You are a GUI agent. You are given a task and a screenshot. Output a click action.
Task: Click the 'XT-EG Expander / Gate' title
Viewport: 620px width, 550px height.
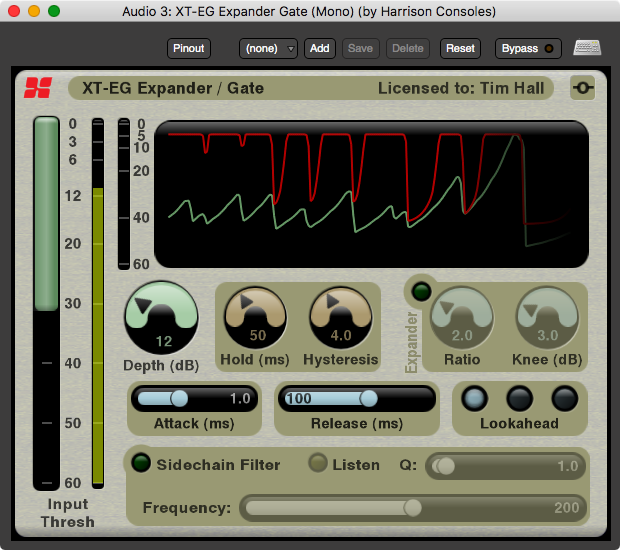click(x=173, y=88)
